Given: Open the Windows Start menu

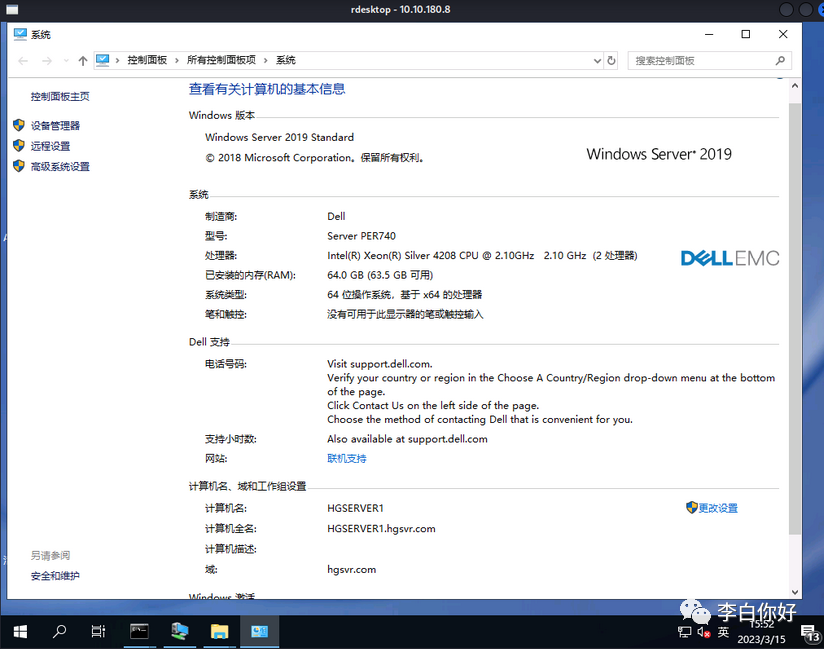Looking at the screenshot, I should 20,631.
